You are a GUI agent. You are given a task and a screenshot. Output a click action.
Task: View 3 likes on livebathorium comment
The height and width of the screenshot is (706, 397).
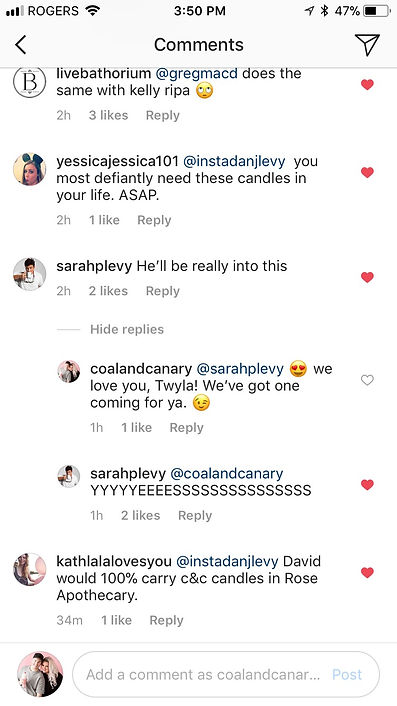click(108, 116)
